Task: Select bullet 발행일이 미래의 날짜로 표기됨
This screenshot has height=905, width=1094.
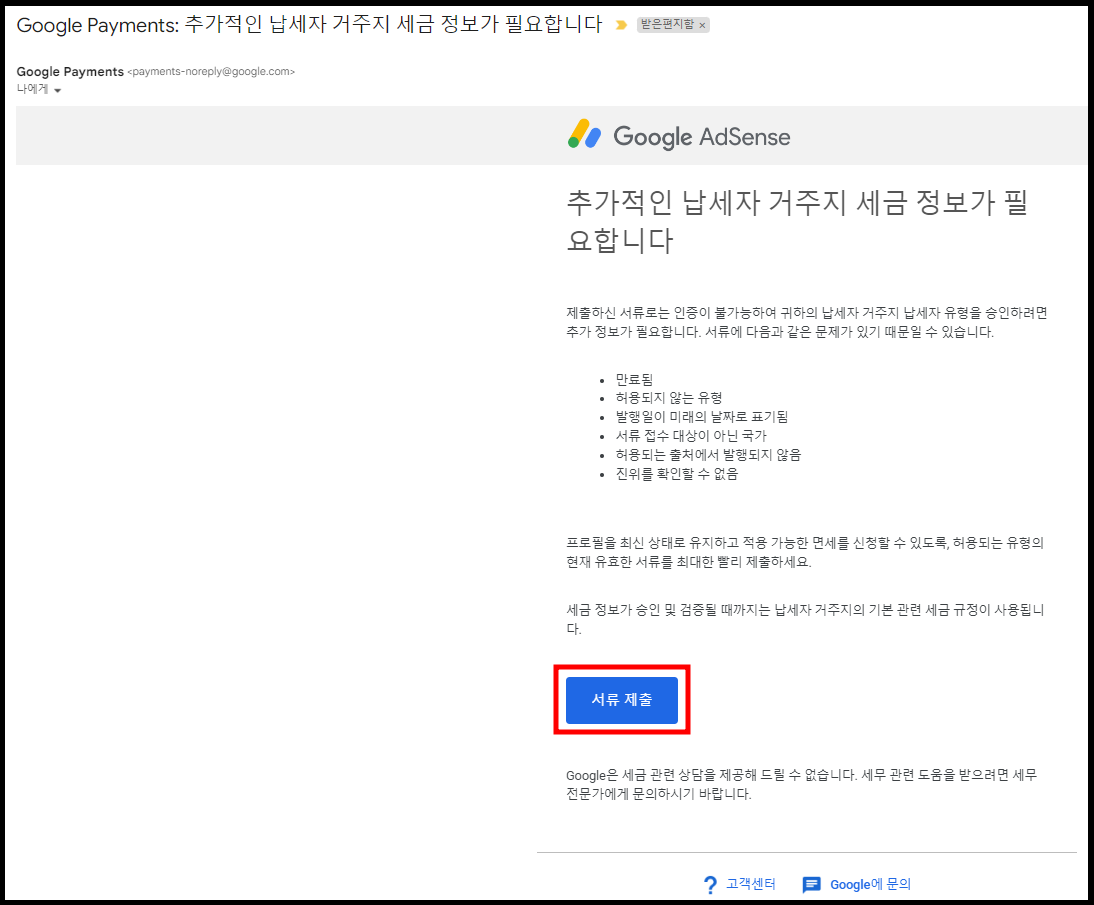Action: tap(701, 417)
